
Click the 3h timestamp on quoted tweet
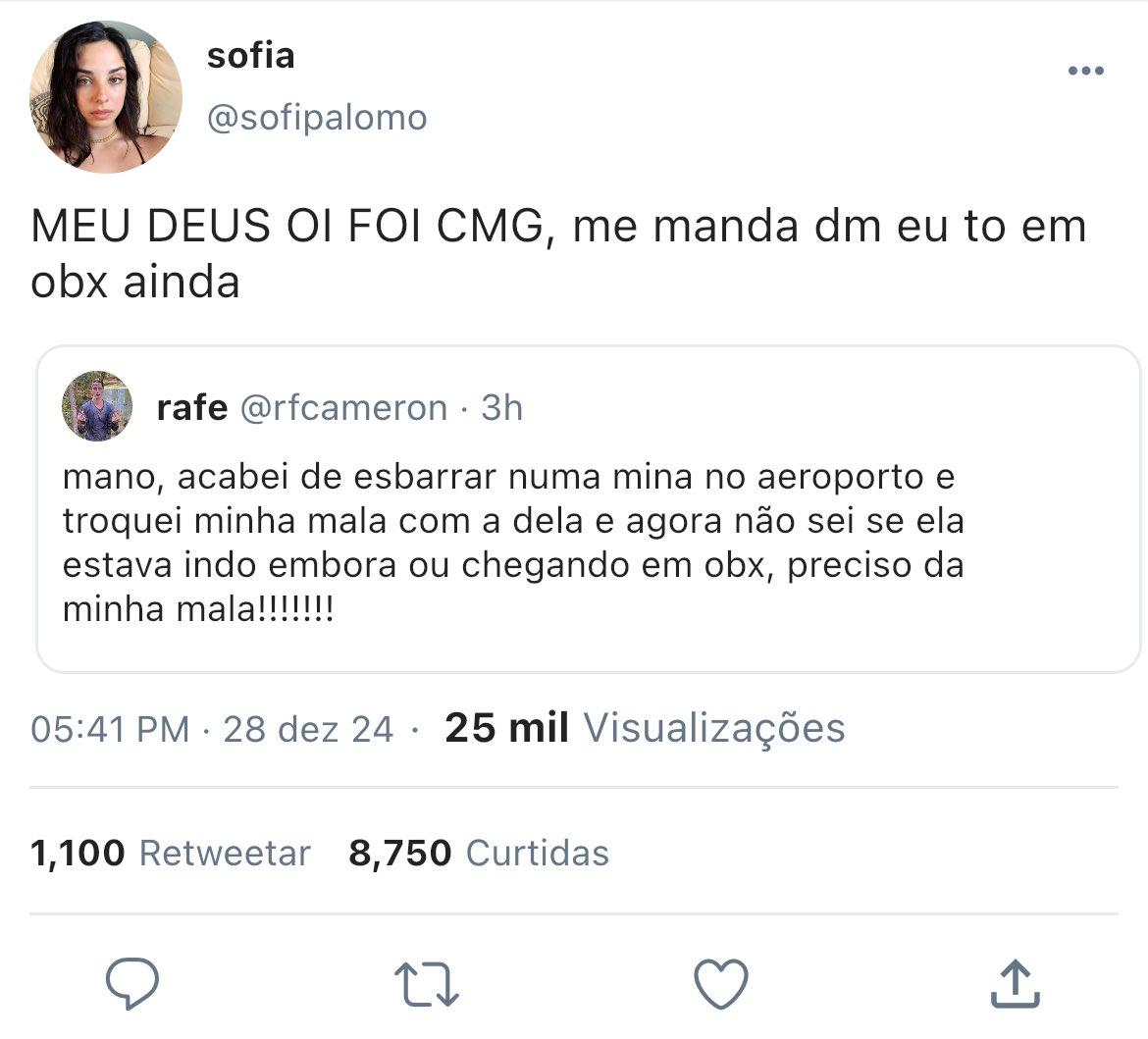pyautogui.click(x=501, y=408)
